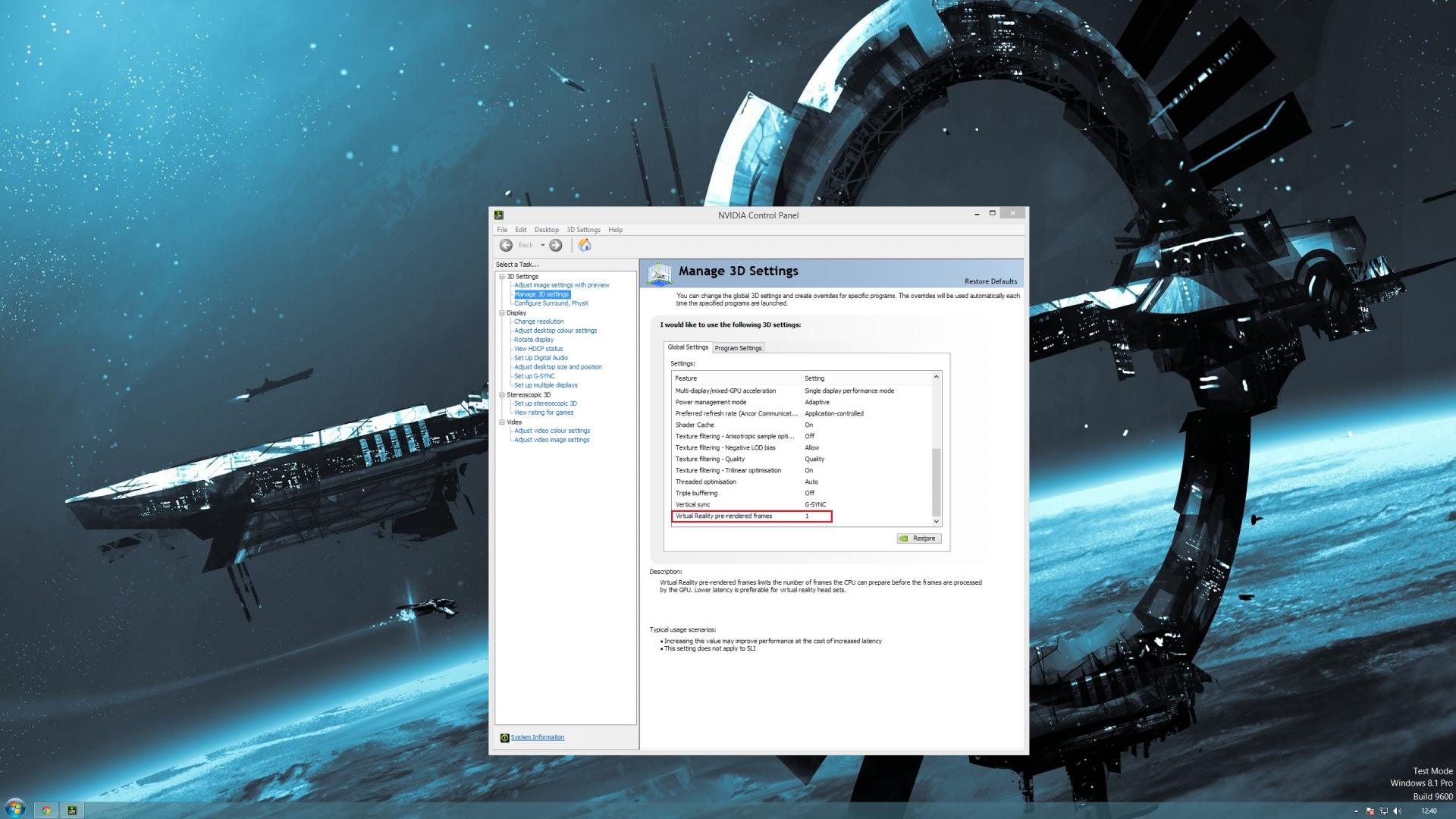Open Adjust image settings with preview
The height and width of the screenshot is (819, 1456).
562,285
